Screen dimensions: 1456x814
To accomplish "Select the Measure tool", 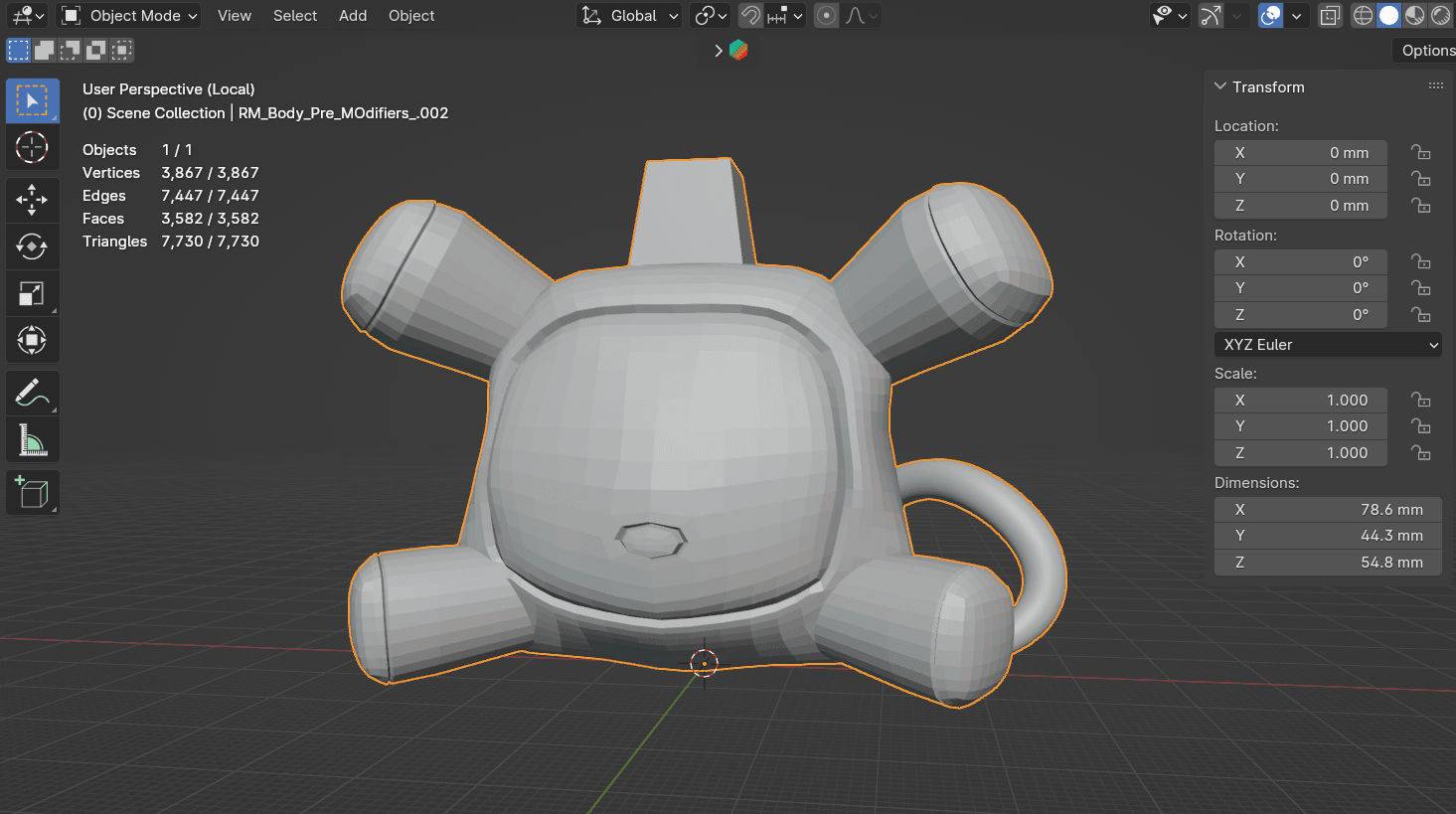I will 32,440.
